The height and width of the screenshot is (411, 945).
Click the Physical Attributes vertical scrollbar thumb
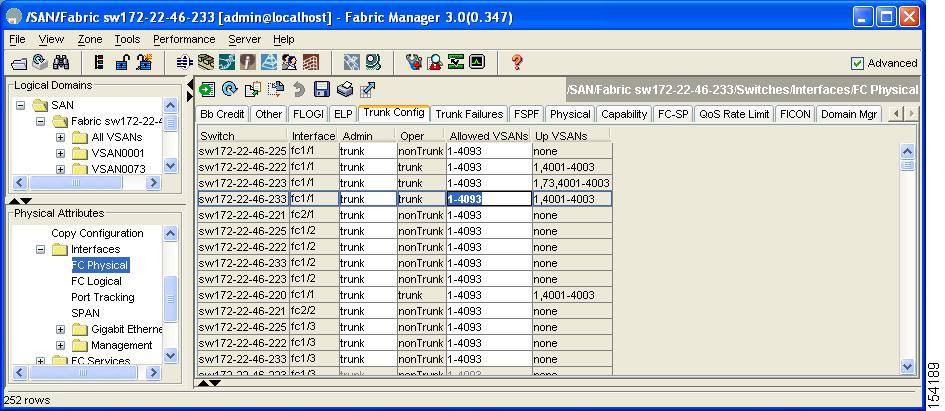(171, 299)
